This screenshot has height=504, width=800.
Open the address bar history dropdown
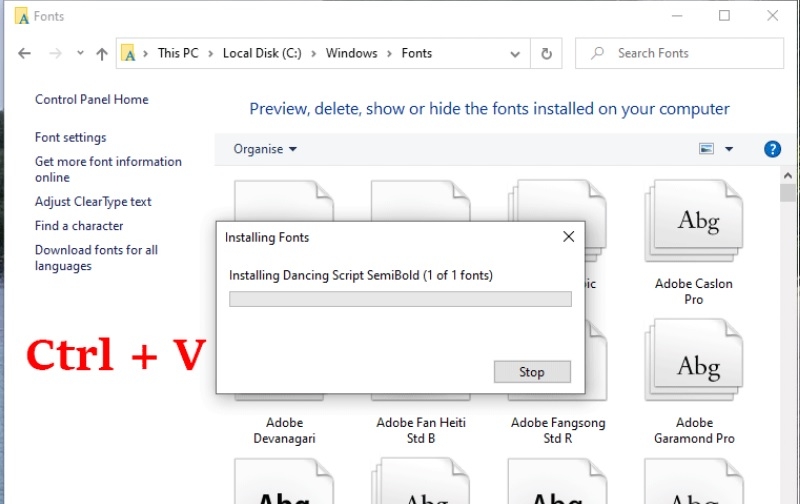pyautogui.click(x=515, y=54)
